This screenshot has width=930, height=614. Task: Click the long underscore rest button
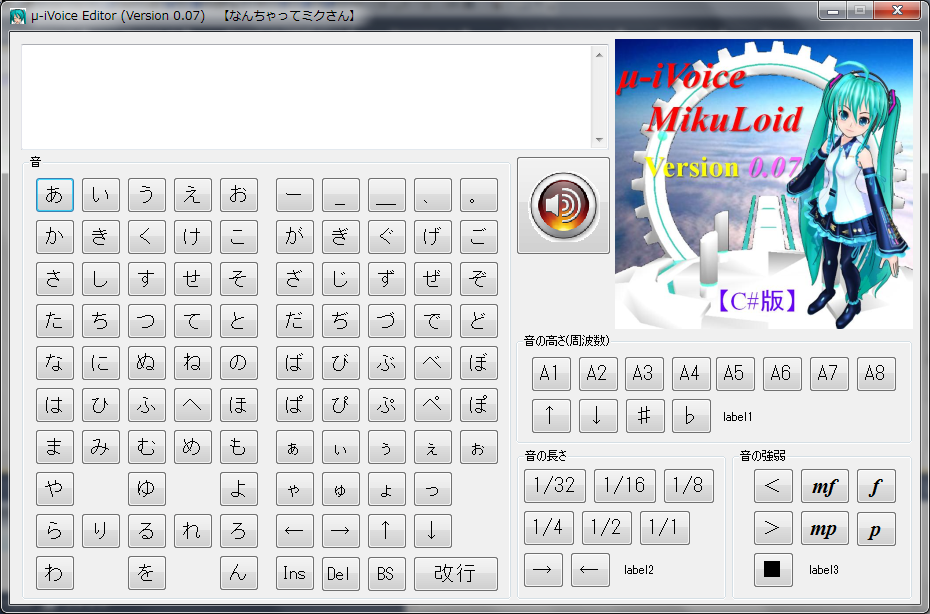pyautogui.click(x=387, y=195)
